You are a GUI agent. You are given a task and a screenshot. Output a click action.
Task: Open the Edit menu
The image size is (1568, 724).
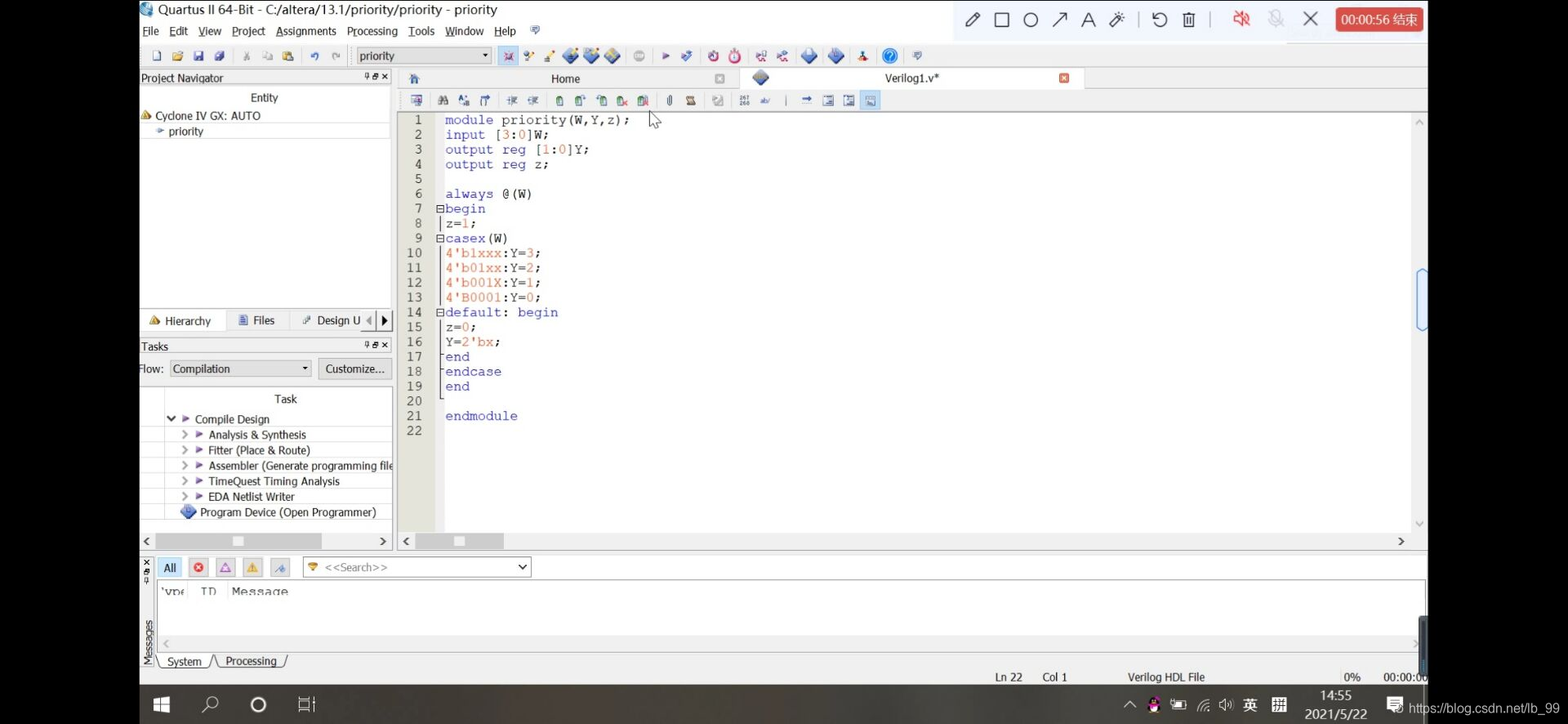(x=178, y=31)
